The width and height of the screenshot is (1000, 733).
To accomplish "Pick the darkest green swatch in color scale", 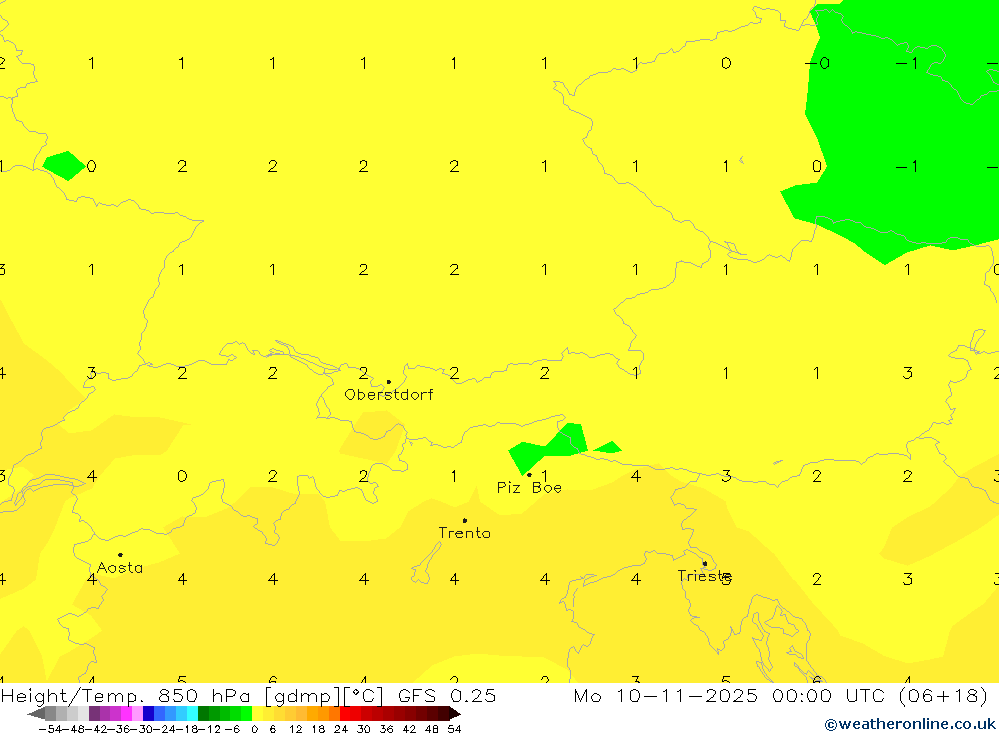I will (x=203, y=714).
